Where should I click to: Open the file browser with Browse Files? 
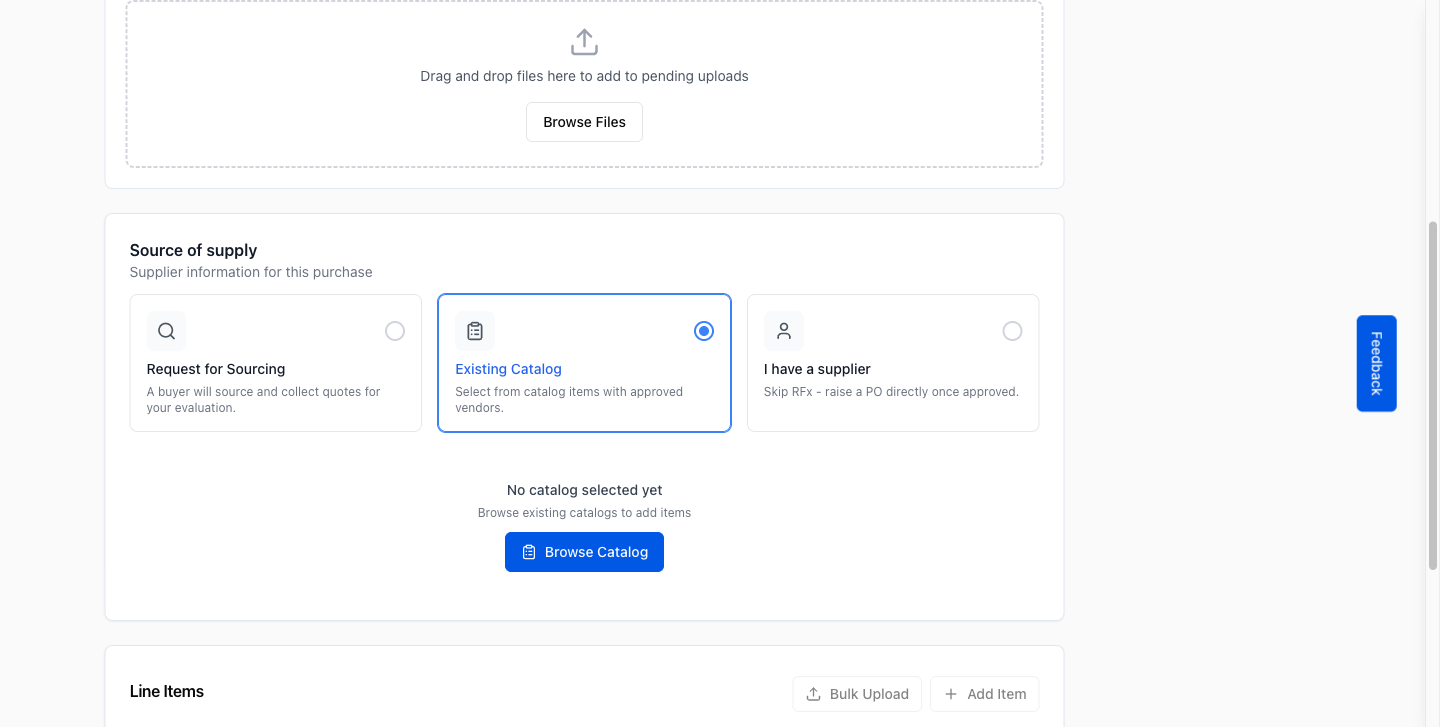click(x=584, y=122)
